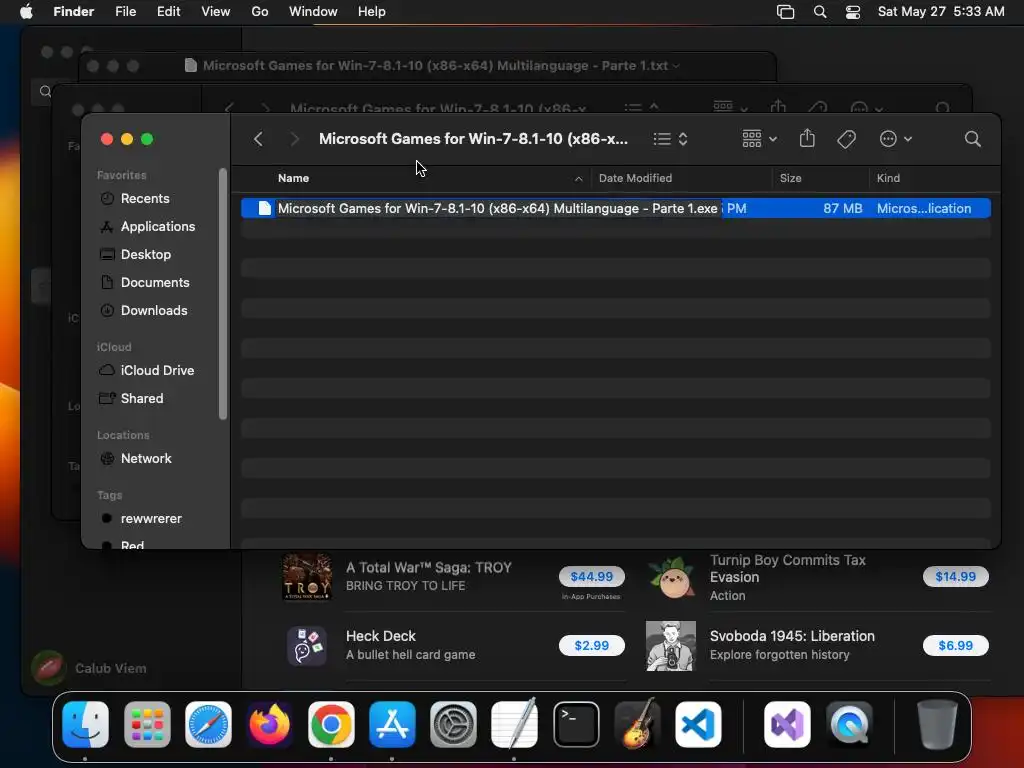The width and height of the screenshot is (1024, 768).
Task: Click the date and time clock
Action: pyautogui.click(x=941, y=12)
